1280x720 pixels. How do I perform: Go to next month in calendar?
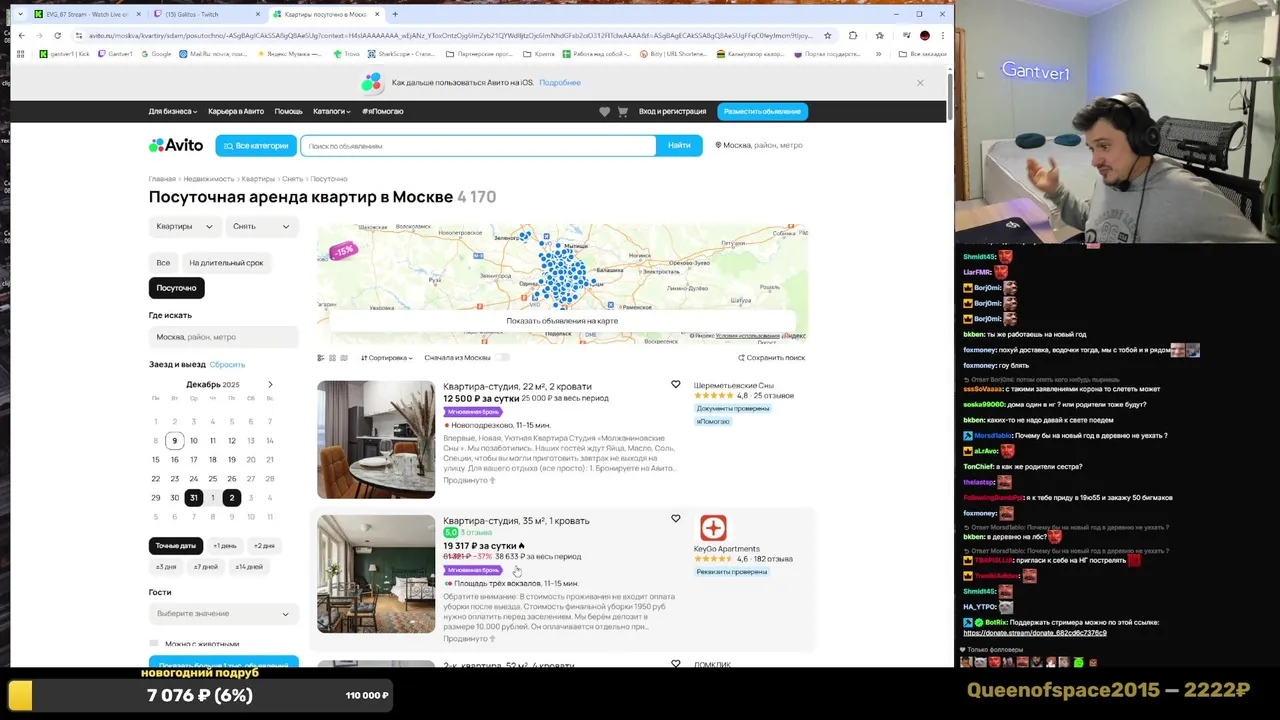pos(270,384)
